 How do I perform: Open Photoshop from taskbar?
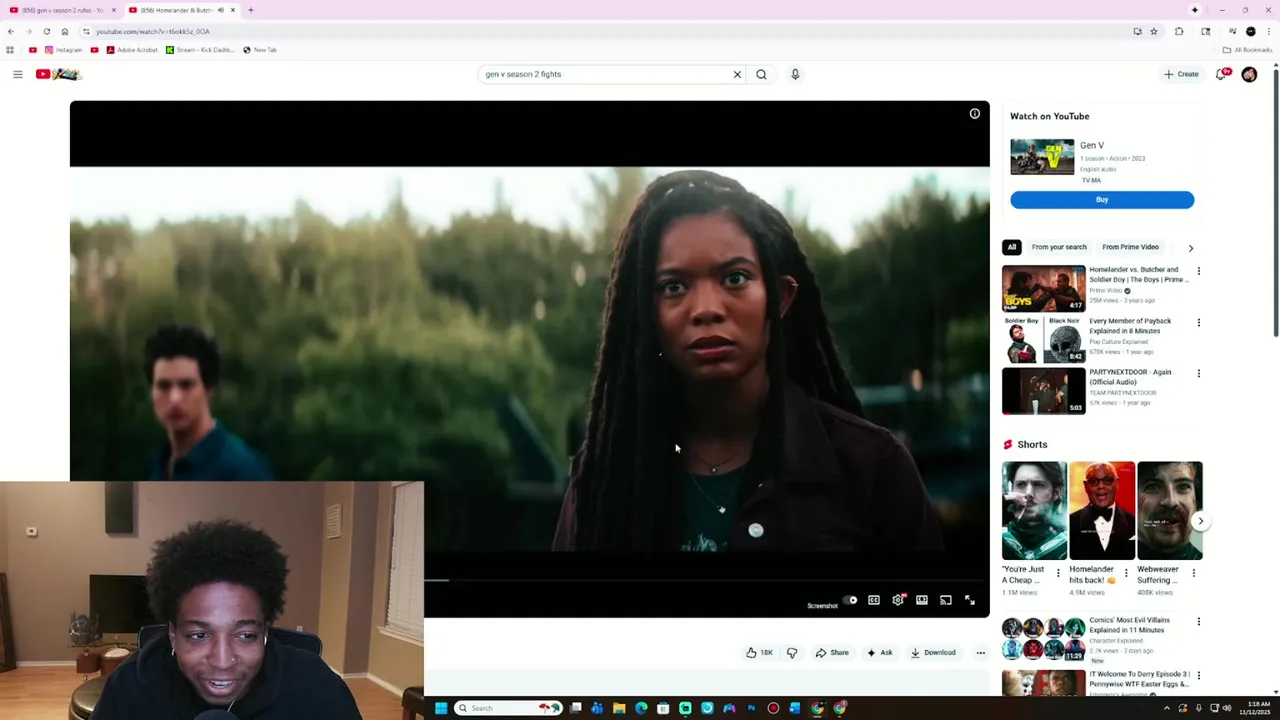tap(751, 708)
